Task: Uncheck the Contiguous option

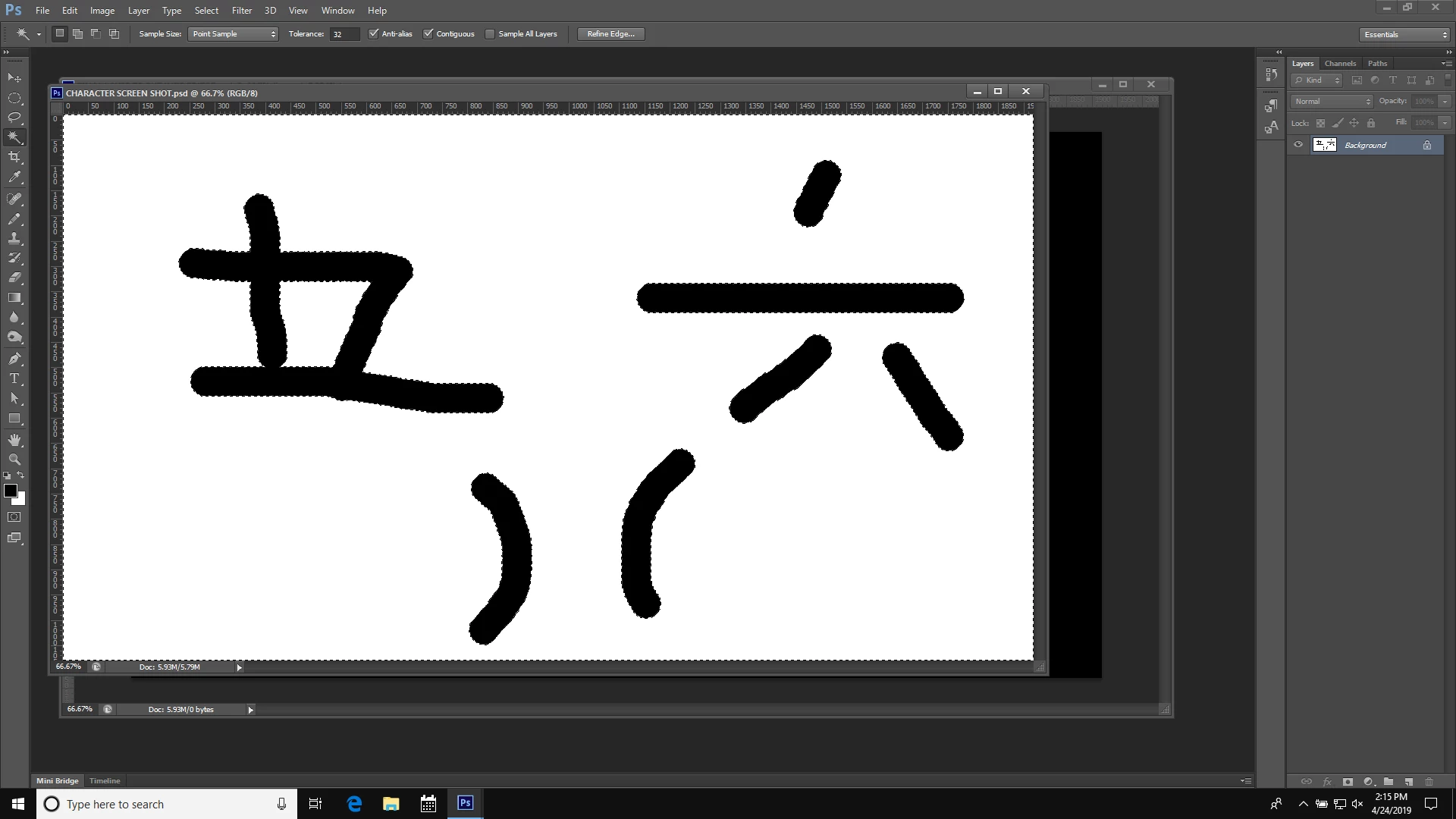Action: [x=428, y=33]
